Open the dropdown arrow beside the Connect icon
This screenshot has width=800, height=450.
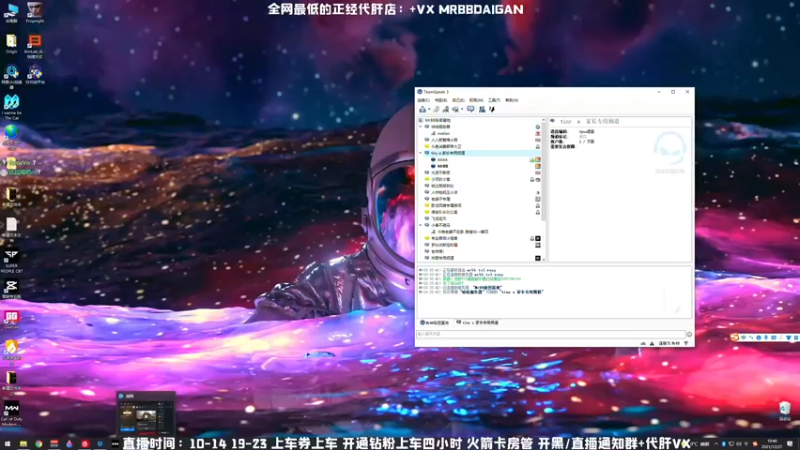(429, 109)
